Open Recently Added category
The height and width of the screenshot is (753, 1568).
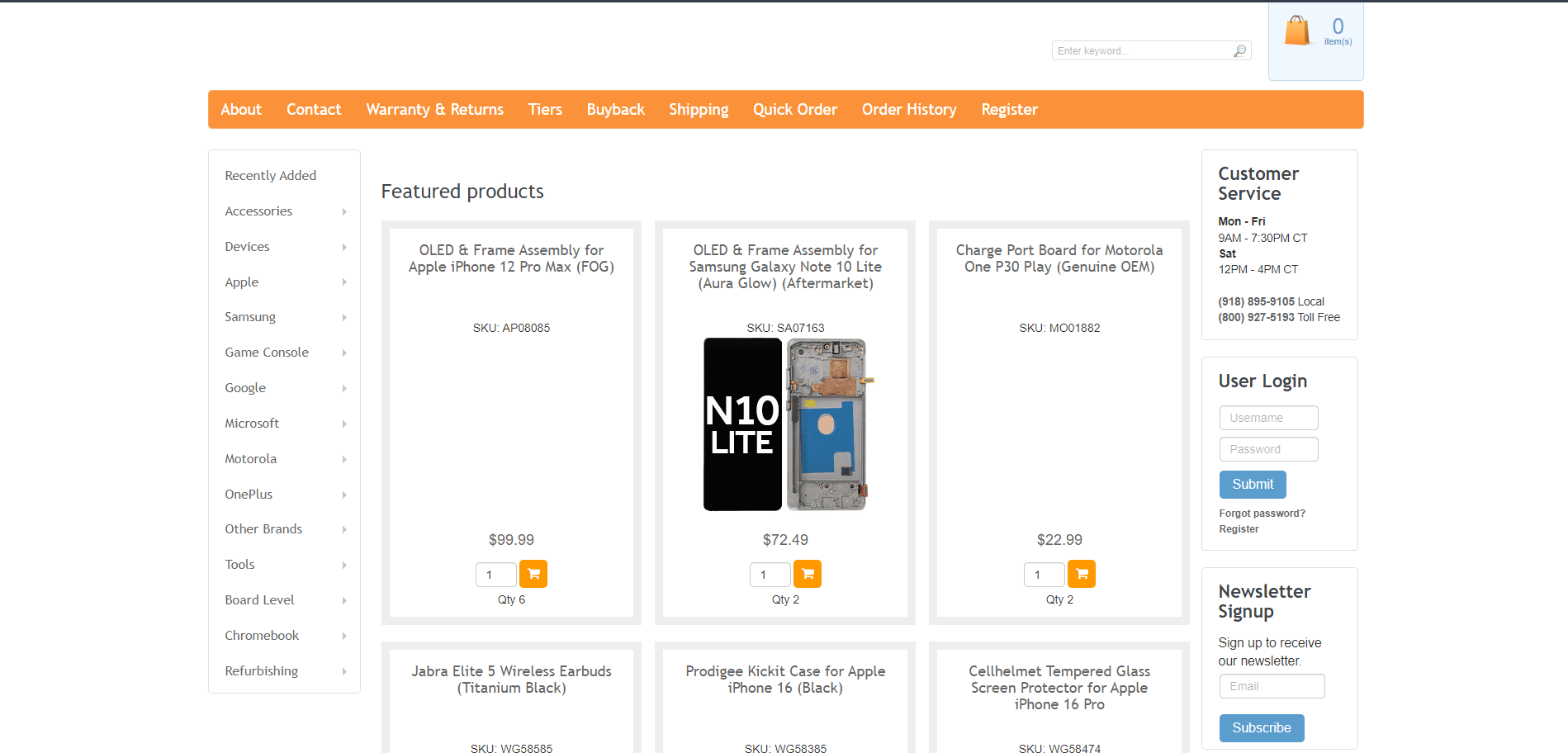[271, 176]
